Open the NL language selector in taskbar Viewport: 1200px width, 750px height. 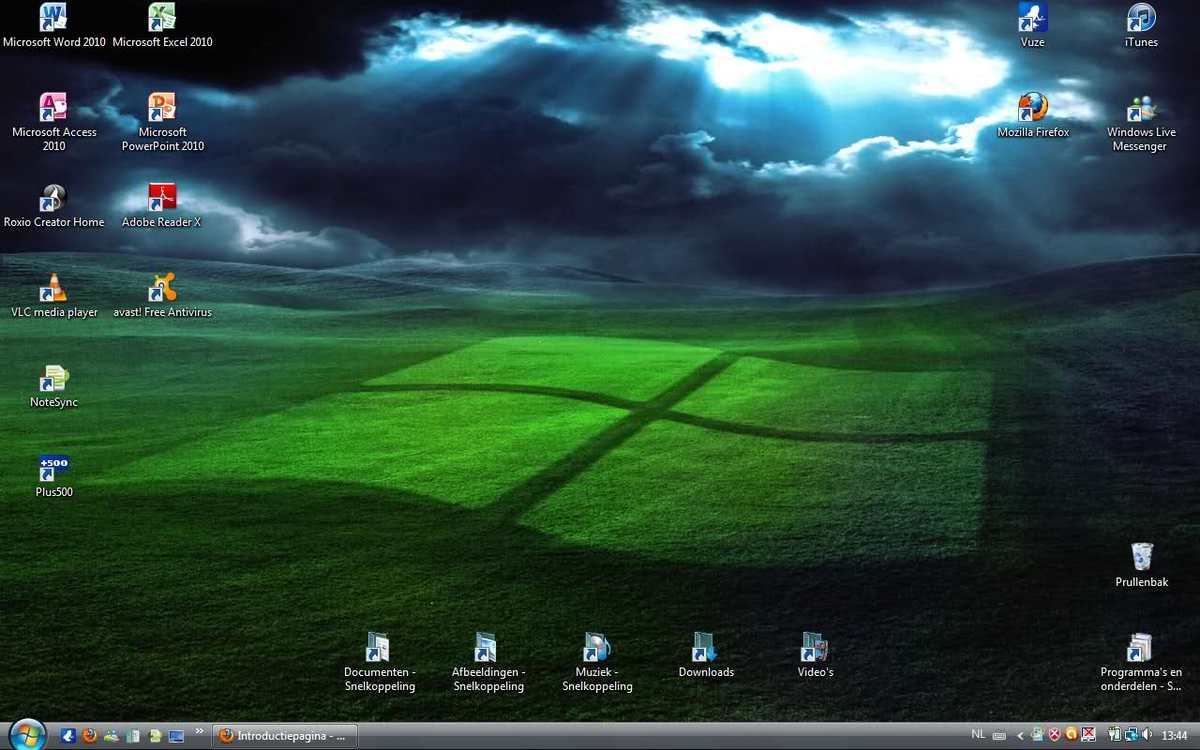tap(978, 735)
